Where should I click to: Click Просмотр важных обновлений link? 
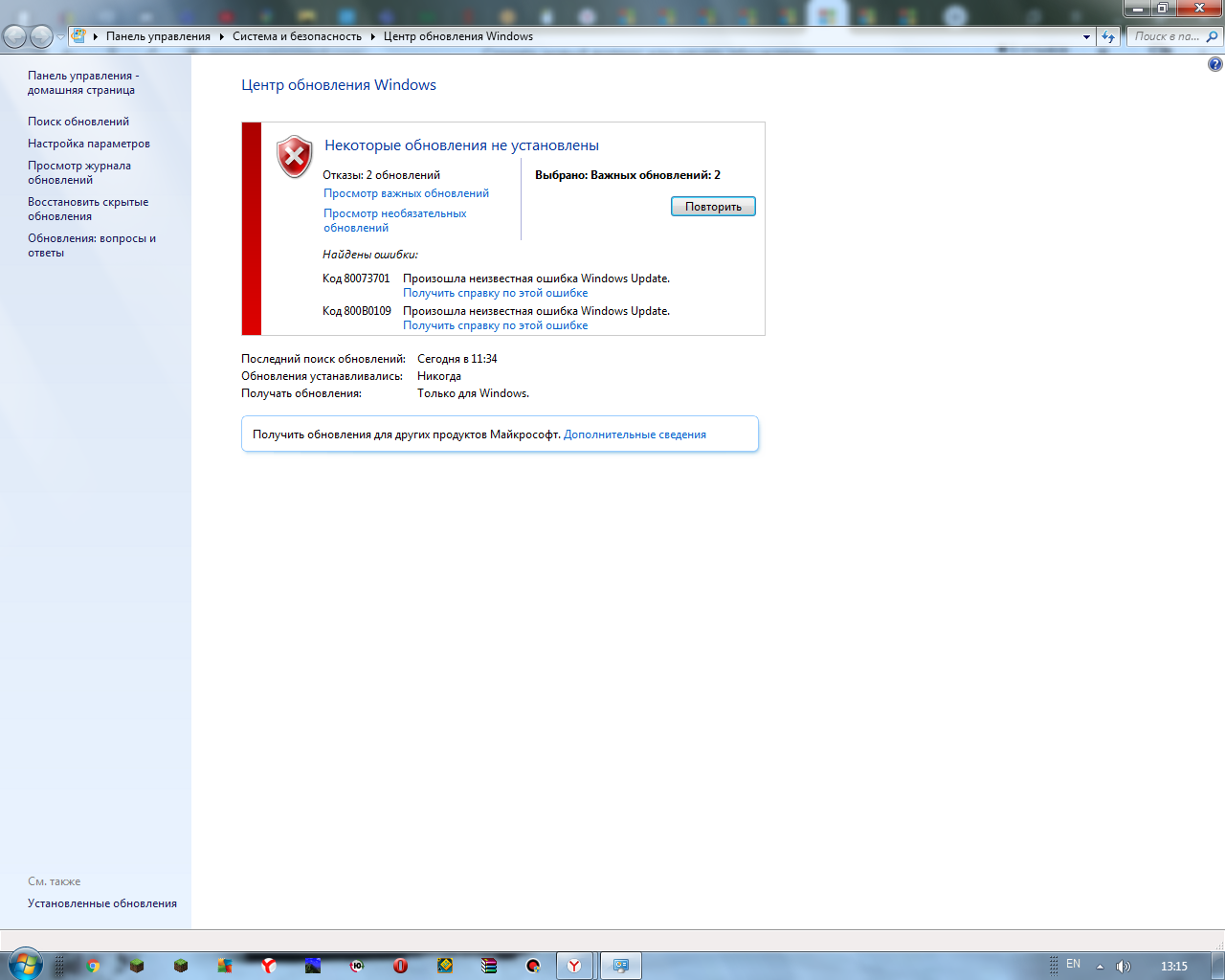click(406, 193)
